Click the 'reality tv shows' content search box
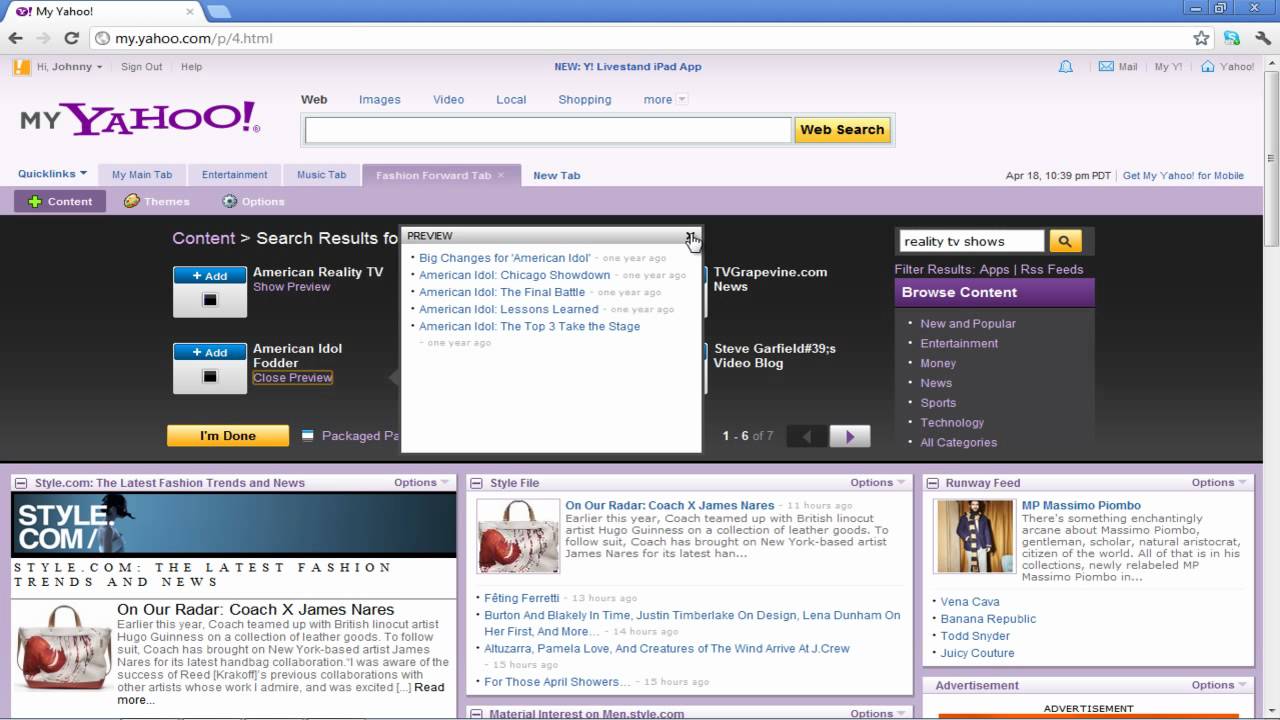 coord(971,241)
